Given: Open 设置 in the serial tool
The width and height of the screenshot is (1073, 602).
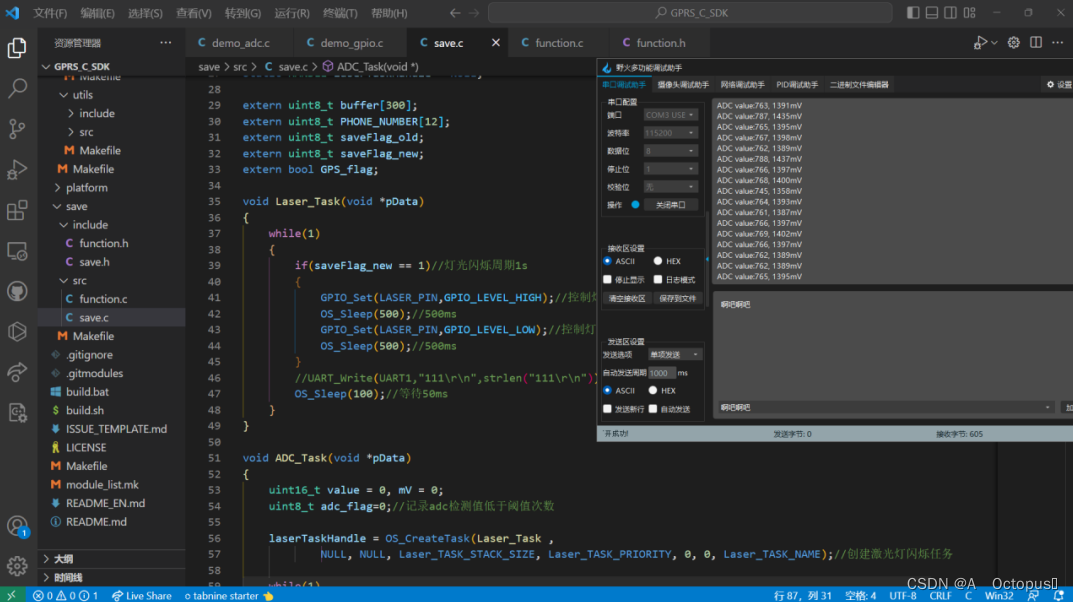Looking at the screenshot, I should click(1059, 85).
